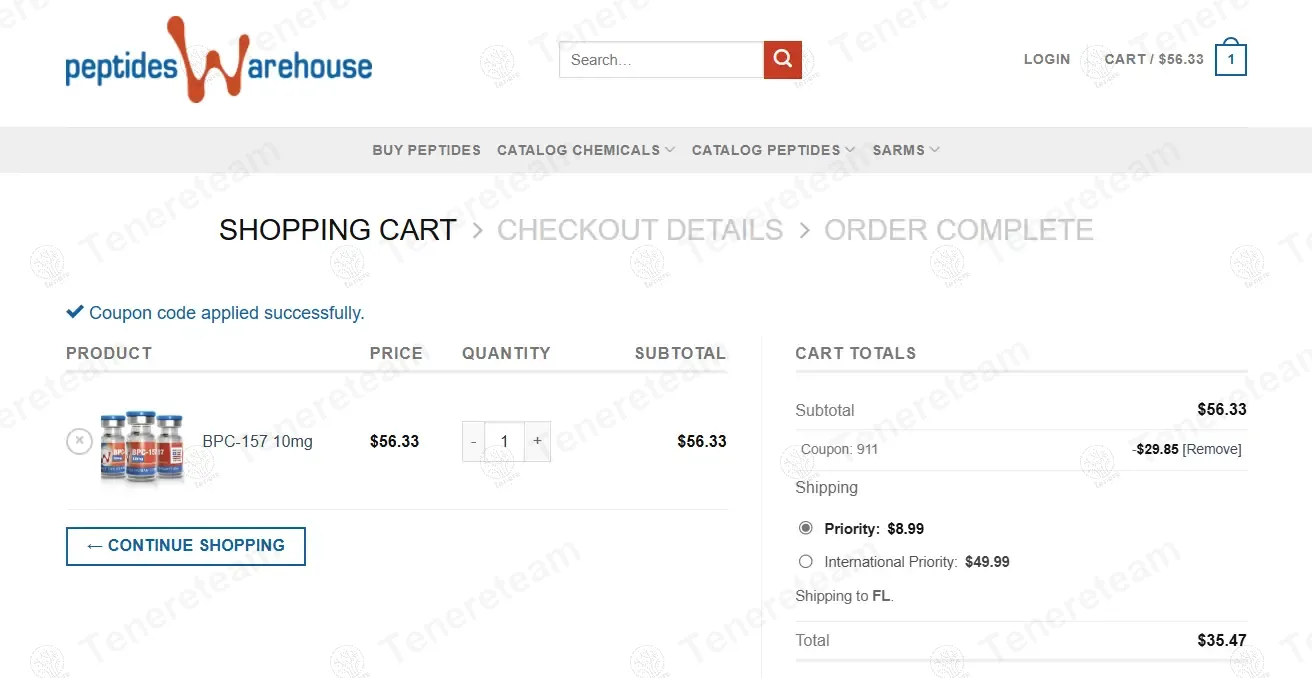Image resolution: width=1312 pixels, height=678 pixels.
Task: Remove the applied 911 coupon
Action: point(1212,450)
